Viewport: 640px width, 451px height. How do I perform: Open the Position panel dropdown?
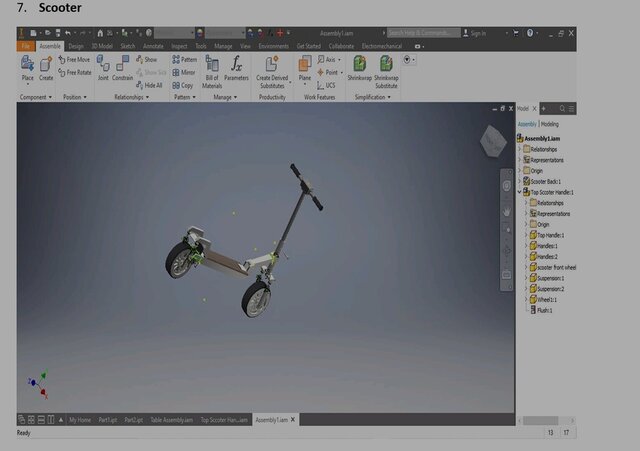coord(75,97)
